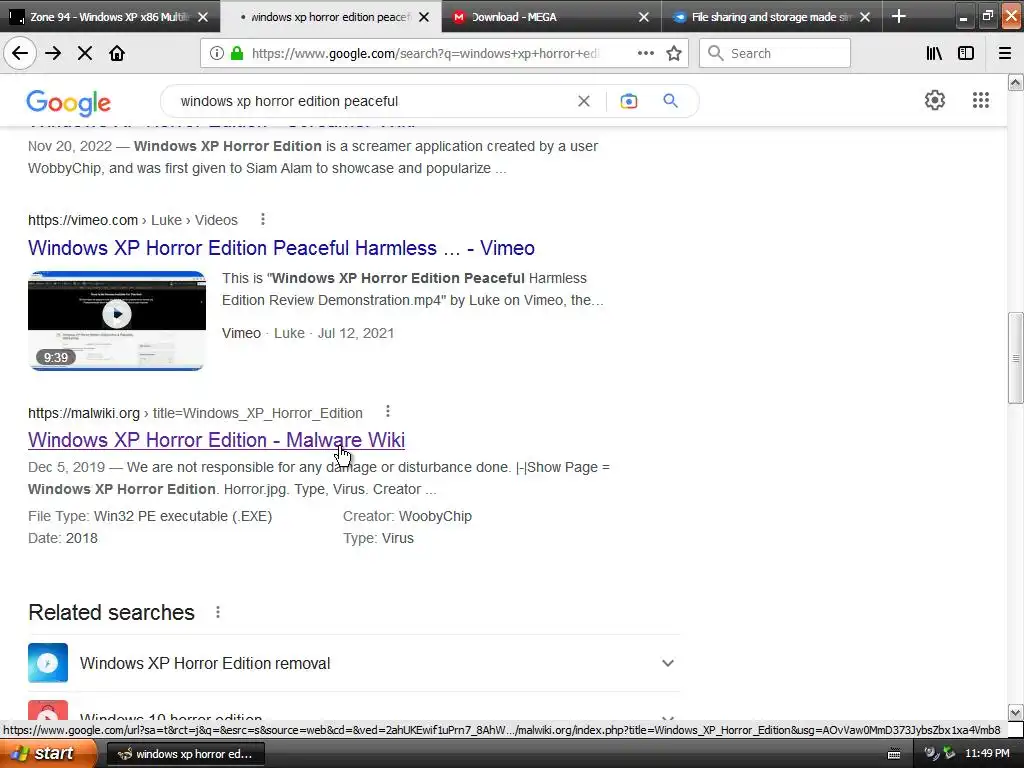Close the Zone 94 tab
Image resolution: width=1024 pixels, height=768 pixels.
click(x=203, y=17)
